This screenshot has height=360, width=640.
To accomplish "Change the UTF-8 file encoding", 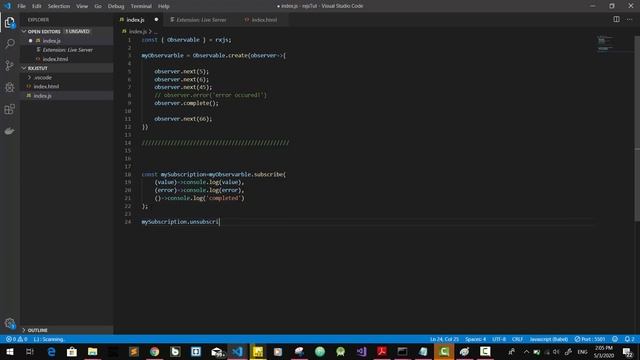I will [499, 339].
